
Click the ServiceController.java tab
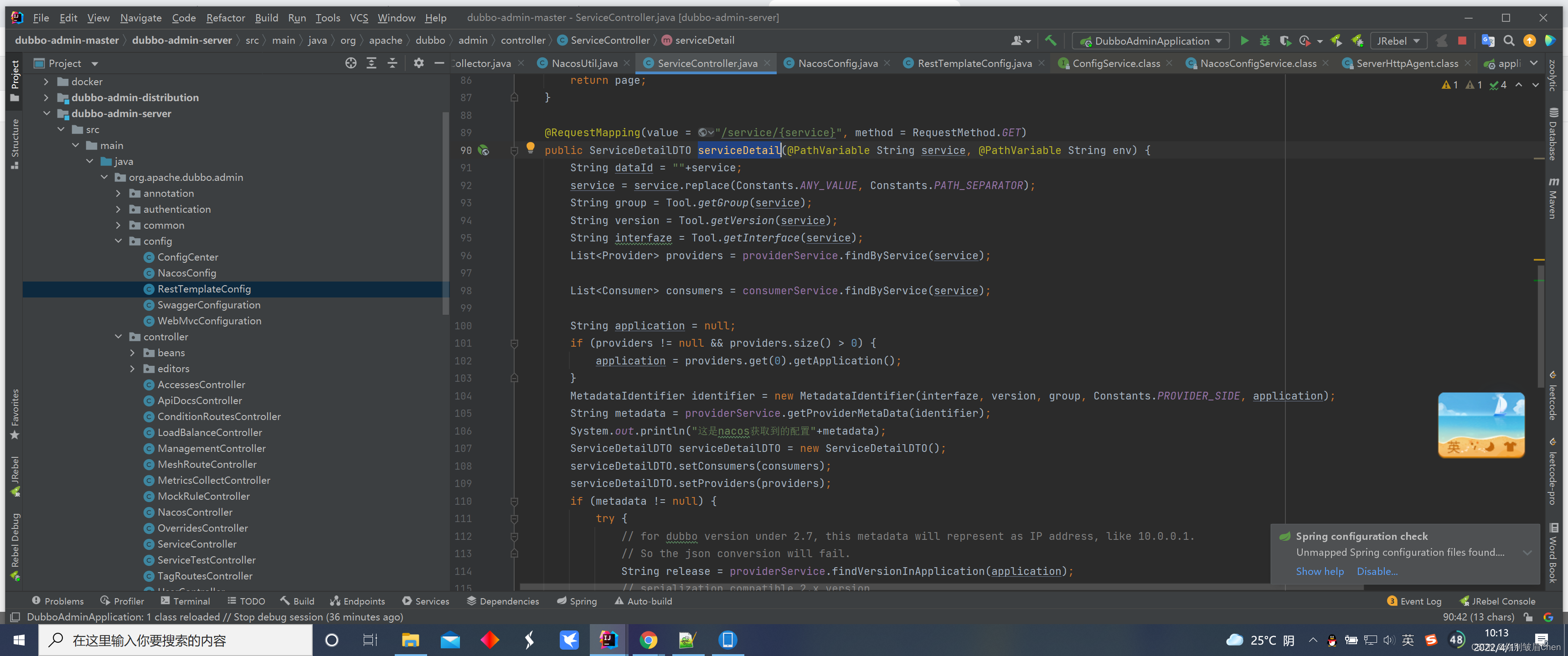(x=707, y=62)
